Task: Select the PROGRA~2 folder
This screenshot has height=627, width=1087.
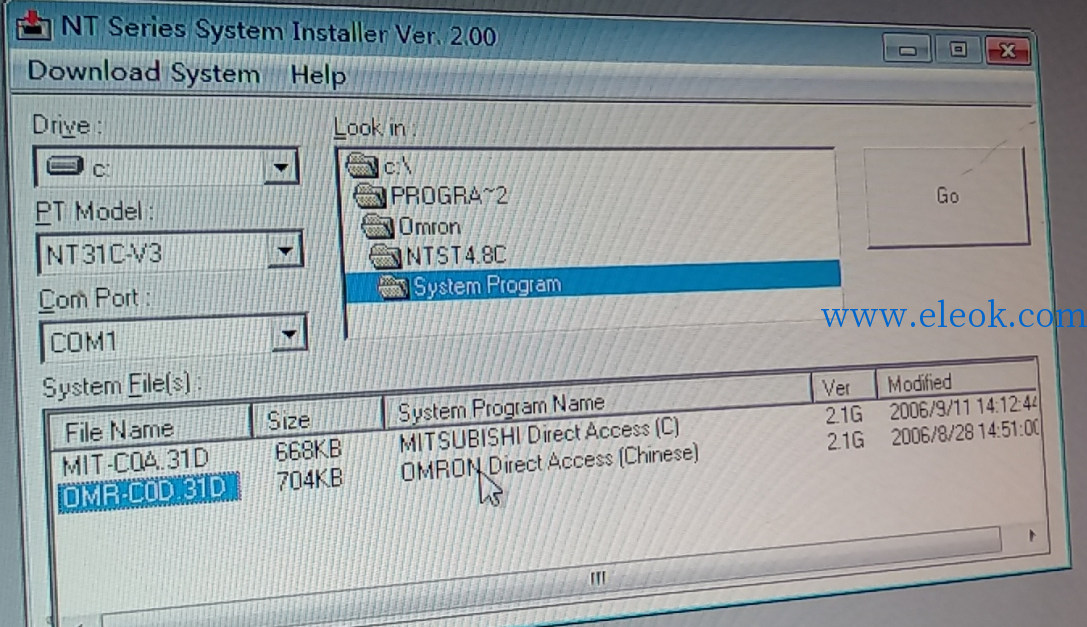Action: tap(449, 196)
